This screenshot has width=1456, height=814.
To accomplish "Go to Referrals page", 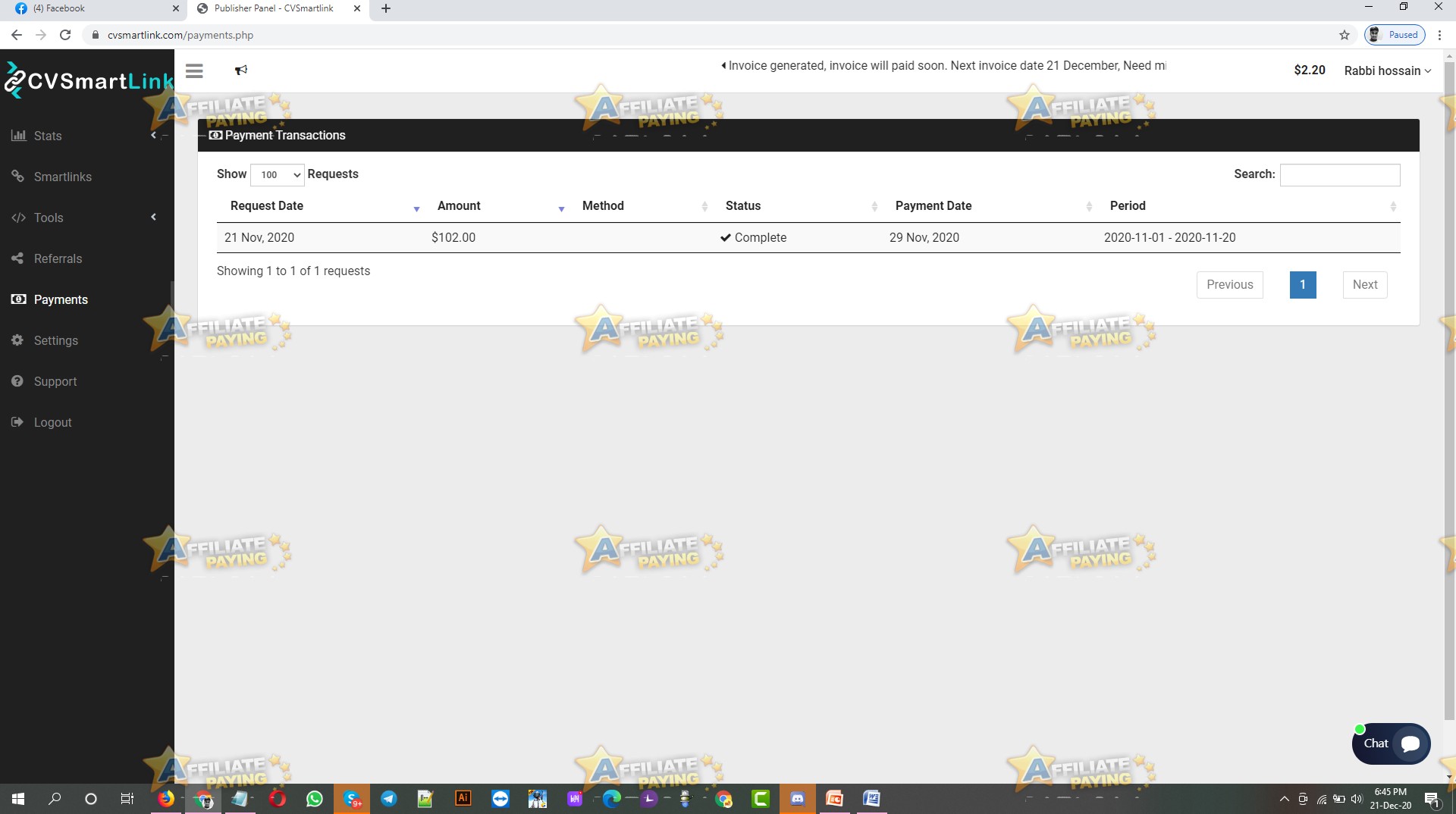I will 58,258.
